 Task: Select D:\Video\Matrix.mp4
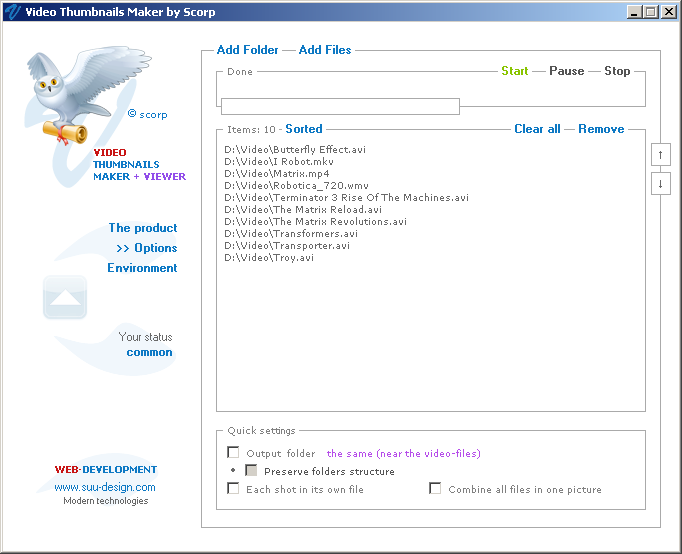coord(277,174)
